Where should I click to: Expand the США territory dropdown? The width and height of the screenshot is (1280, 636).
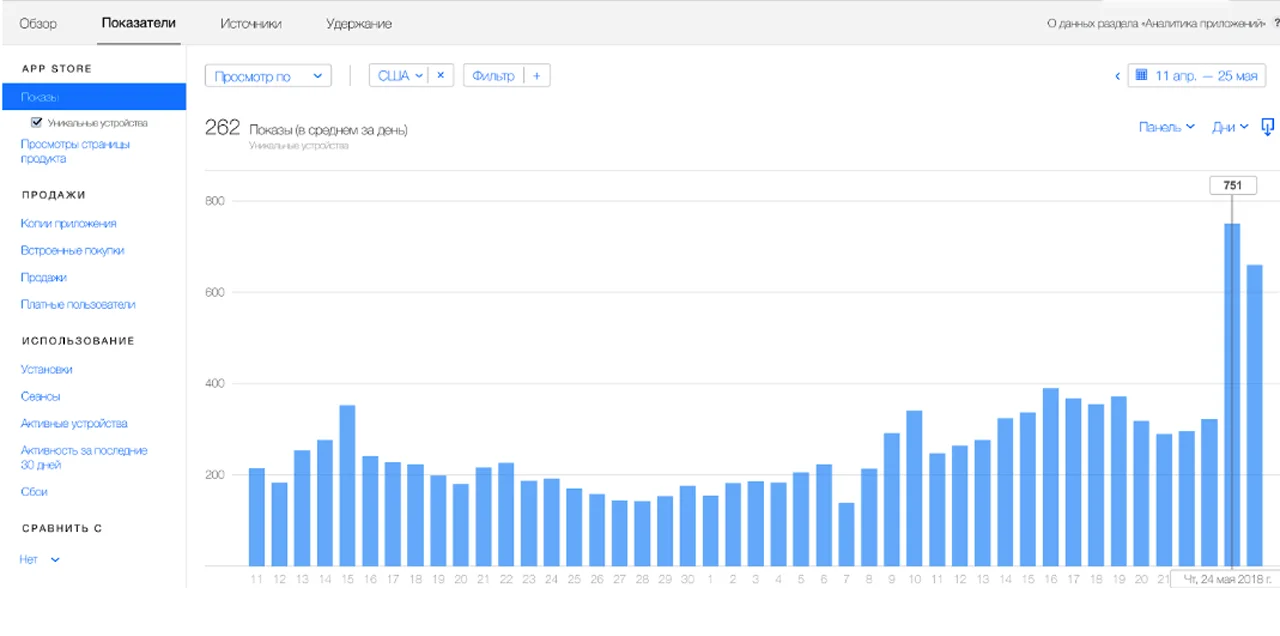pyautogui.click(x=400, y=76)
